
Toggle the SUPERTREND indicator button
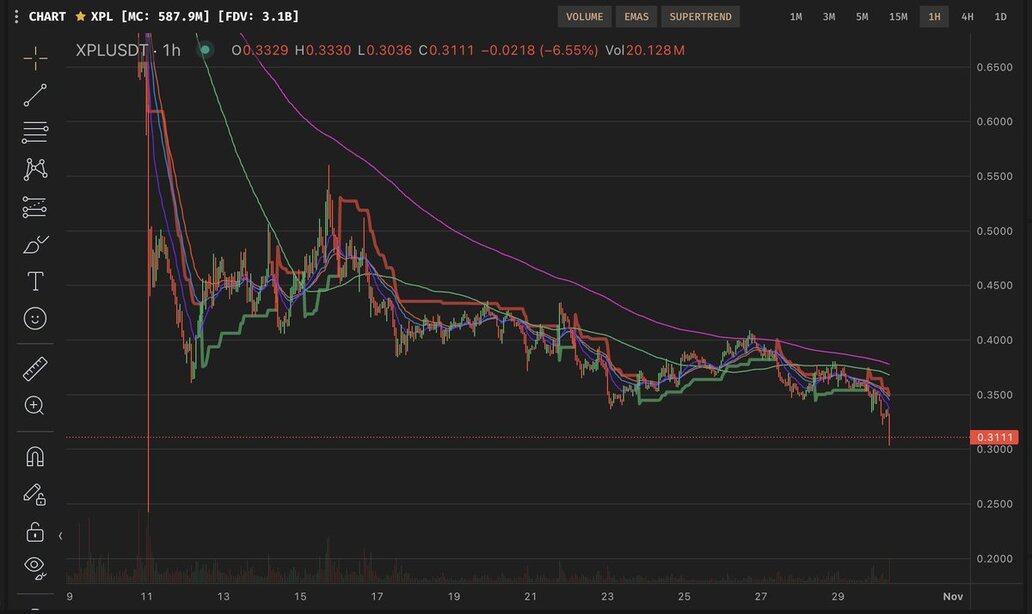click(700, 17)
